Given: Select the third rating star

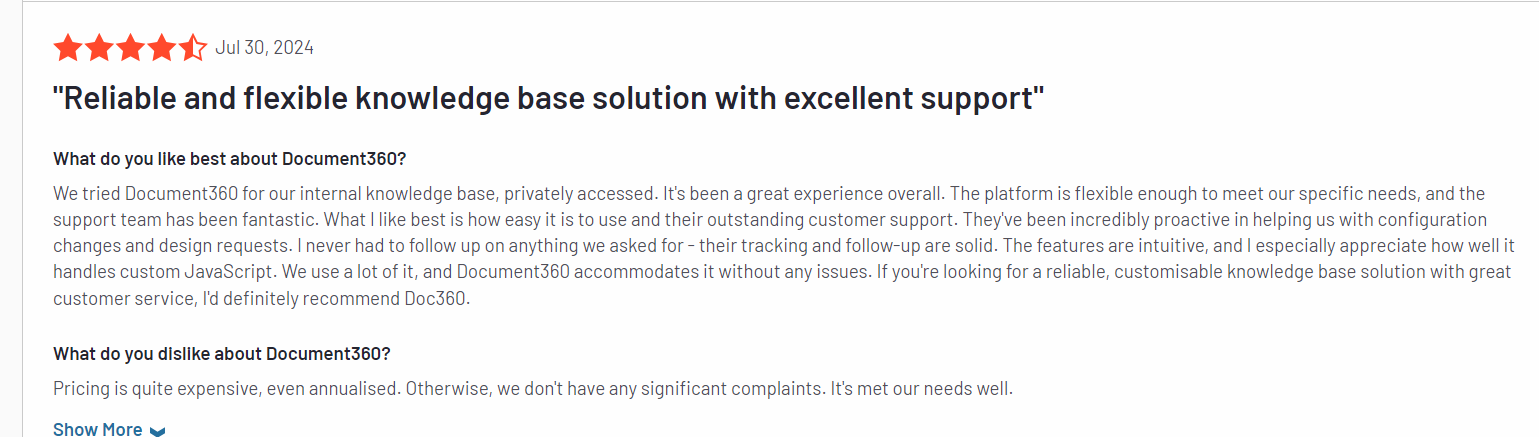Looking at the screenshot, I should coord(130,48).
